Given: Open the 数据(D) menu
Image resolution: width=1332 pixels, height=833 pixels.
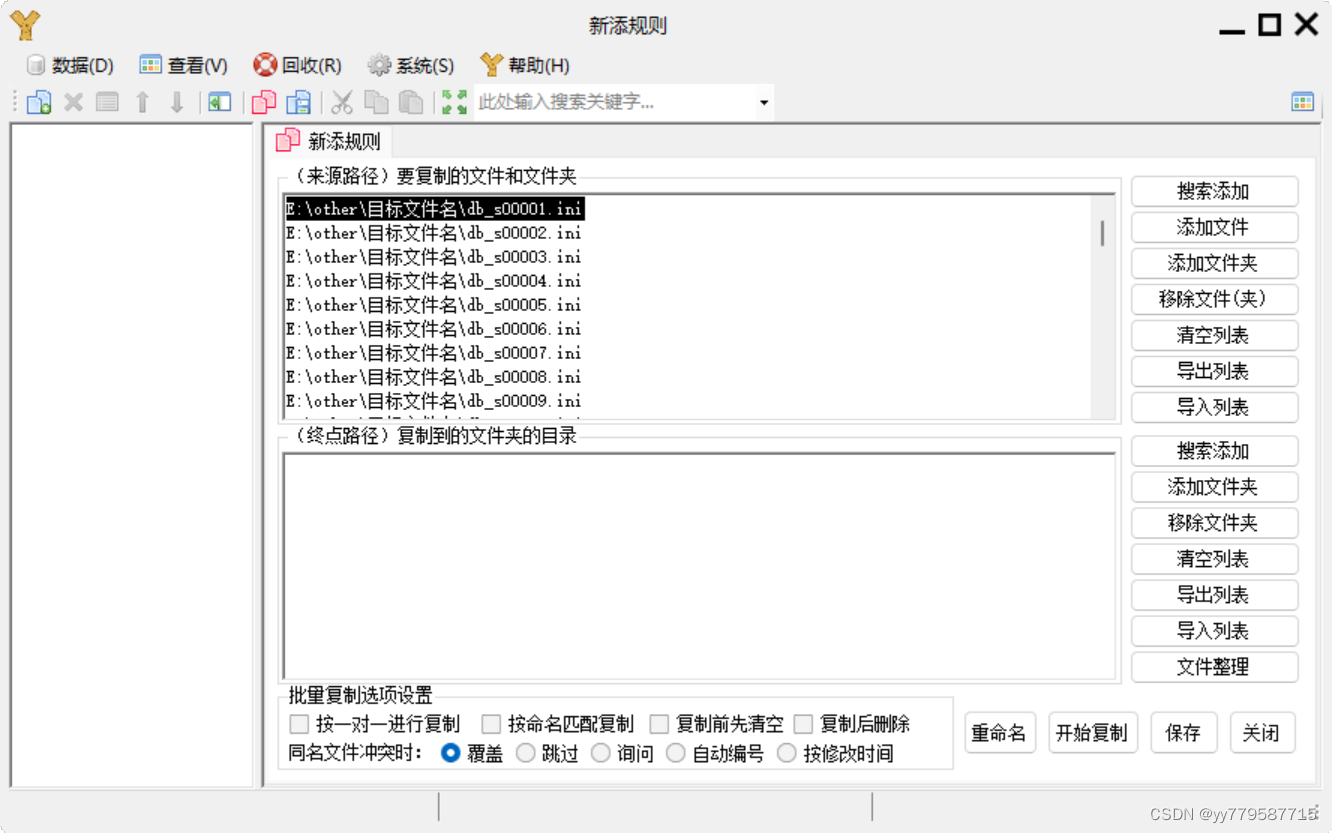Looking at the screenshot, I should (x=70, y=66).
